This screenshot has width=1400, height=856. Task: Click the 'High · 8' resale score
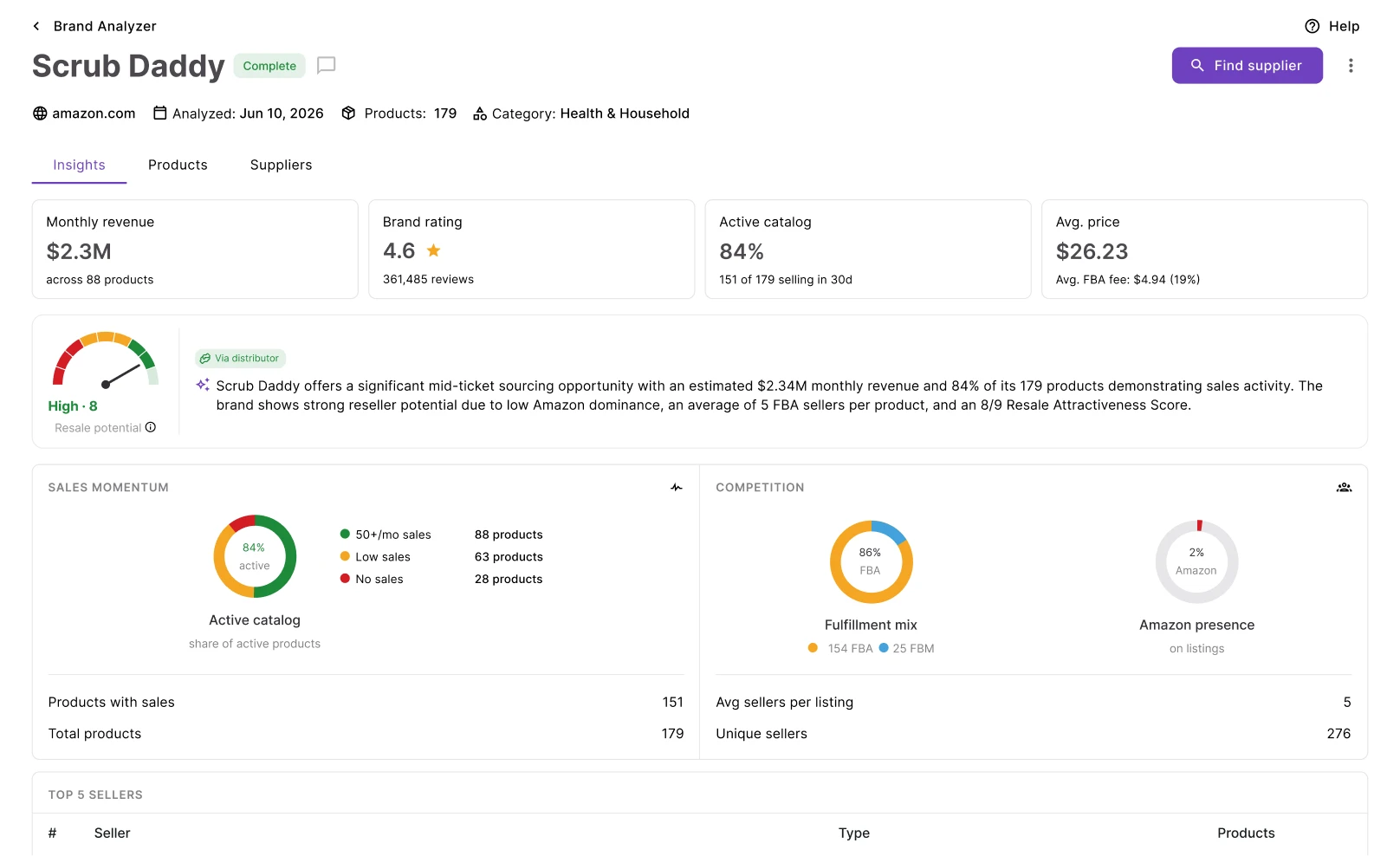pyautogui.click(x=73, y=405)
